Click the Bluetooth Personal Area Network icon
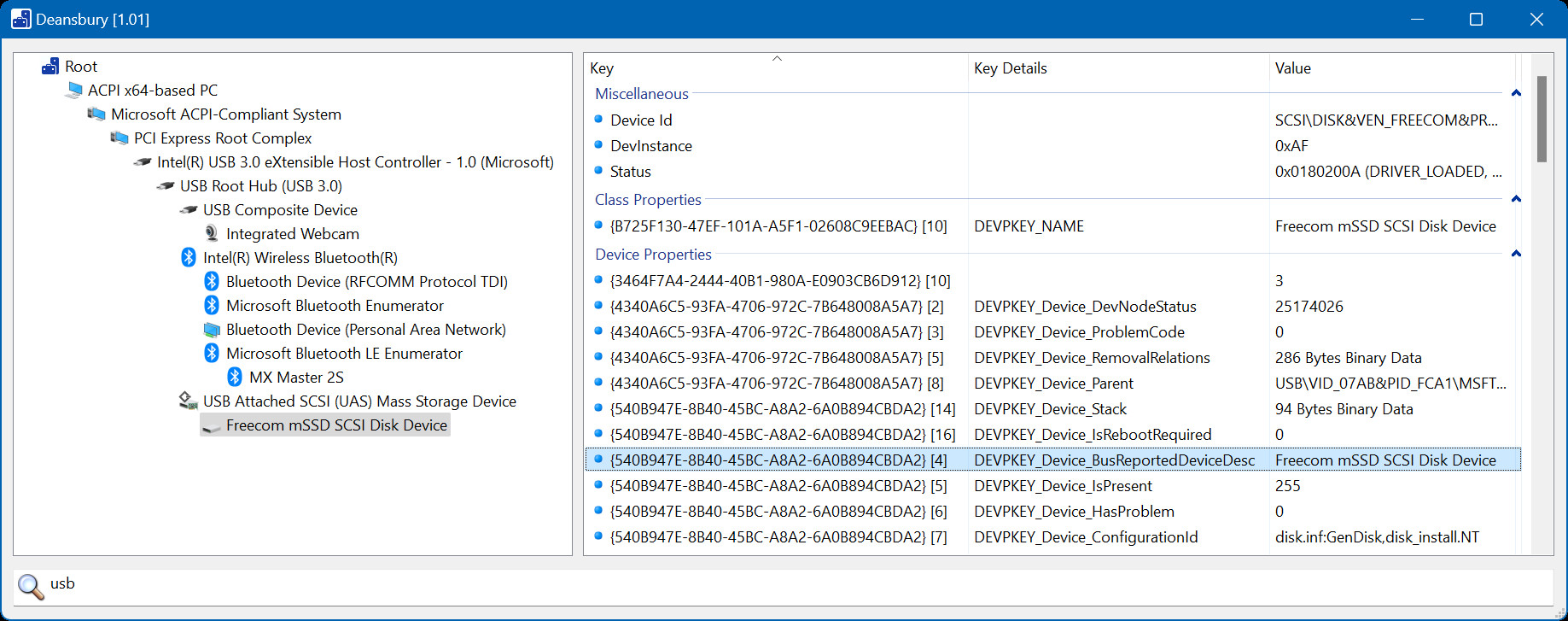Viewport: 1568px width, 621px height. click(212, 330)
